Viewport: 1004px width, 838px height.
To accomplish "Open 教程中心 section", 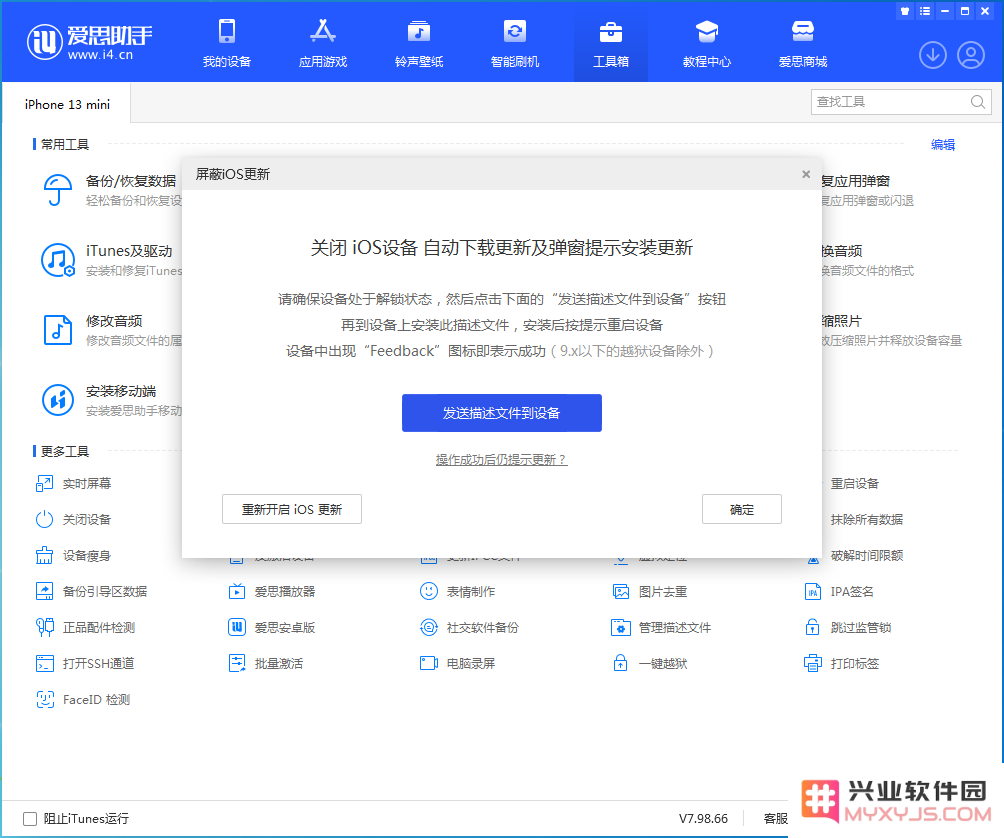I will pyautogui.click(x=707, y=44).
